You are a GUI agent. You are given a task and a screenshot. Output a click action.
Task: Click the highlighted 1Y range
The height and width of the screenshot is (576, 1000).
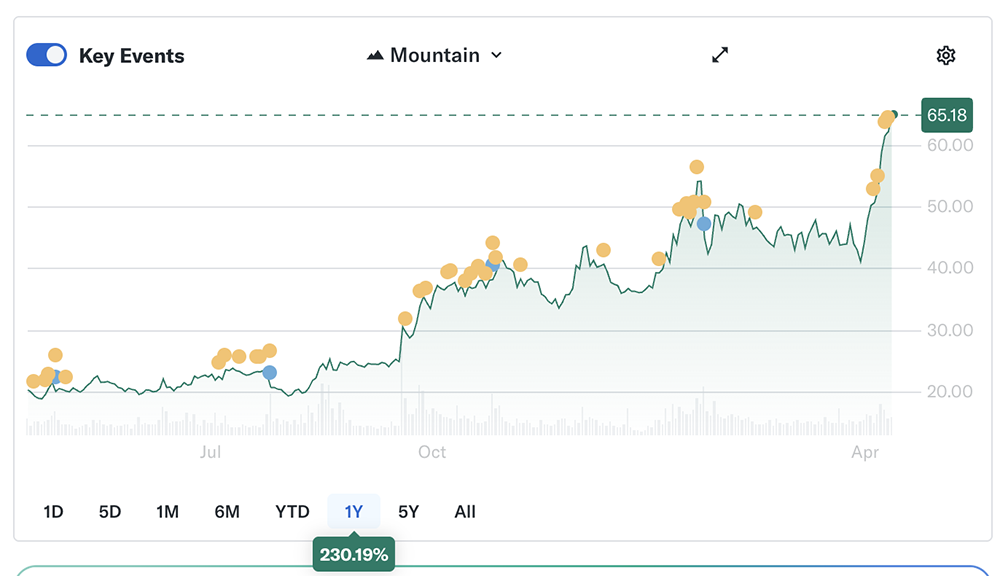[x=354, y=511]
